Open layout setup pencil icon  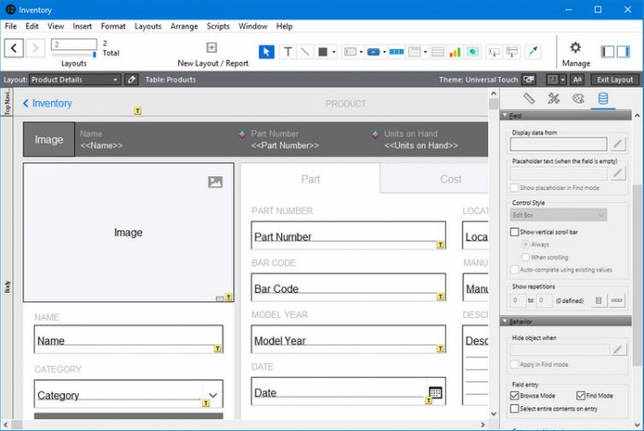point(131,79)
